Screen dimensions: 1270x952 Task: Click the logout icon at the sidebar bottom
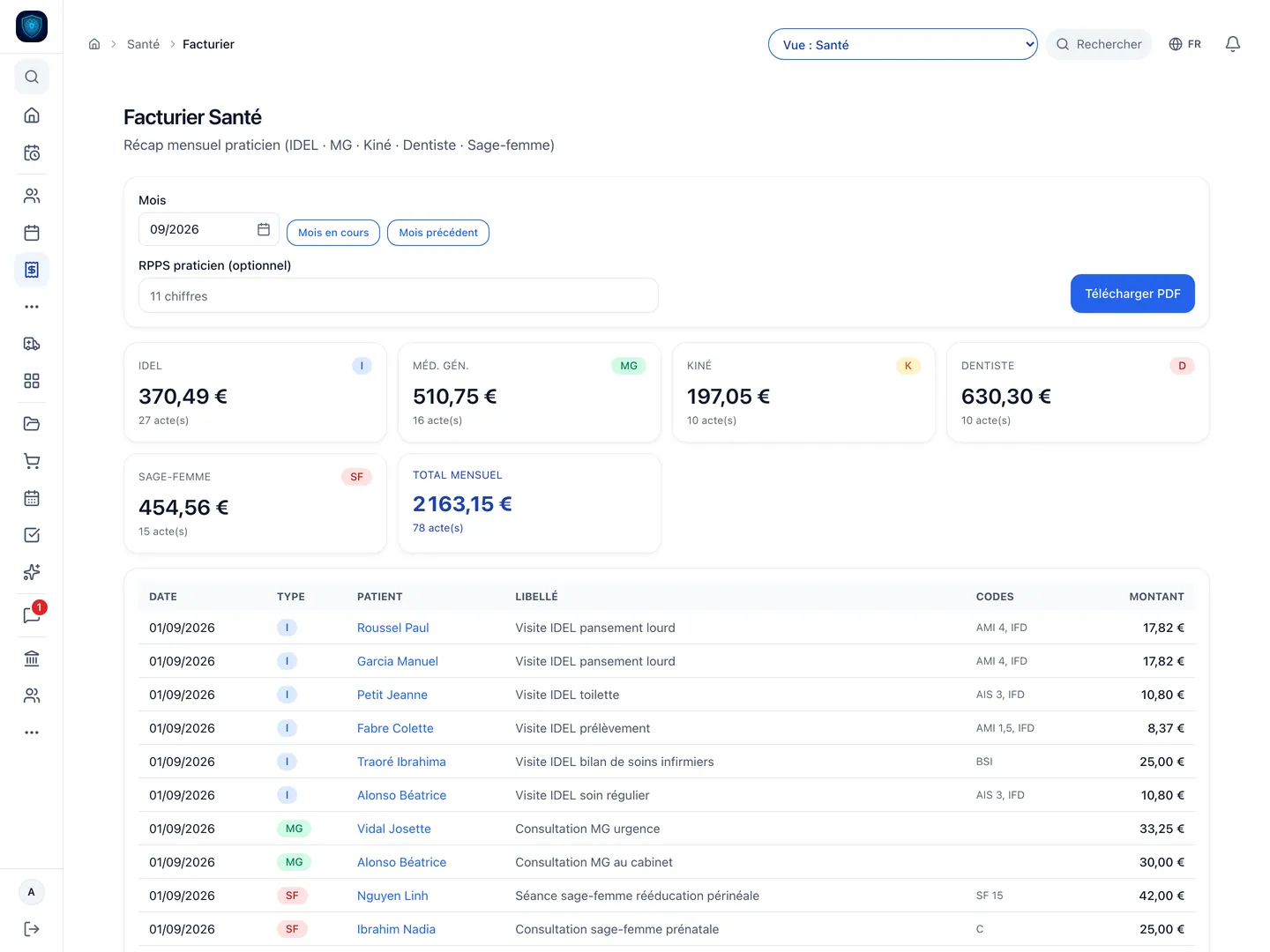[32, 929]
